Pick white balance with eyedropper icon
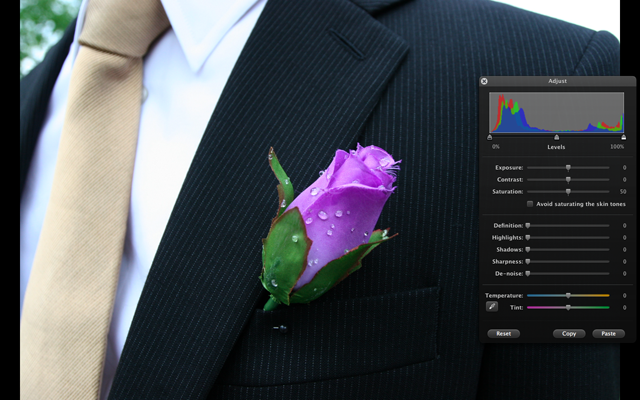640x400 pixels. tap(492, 307)
